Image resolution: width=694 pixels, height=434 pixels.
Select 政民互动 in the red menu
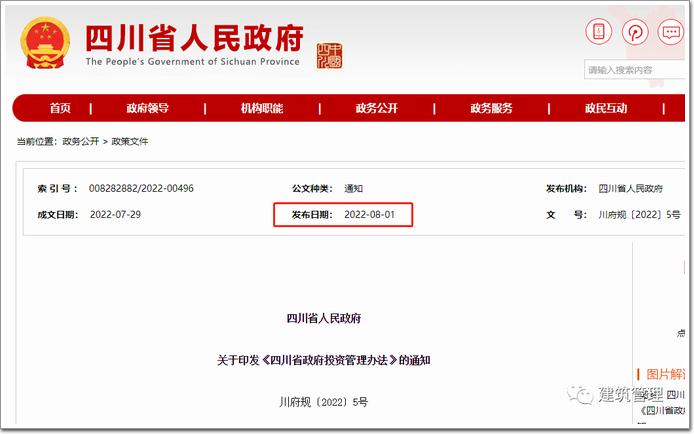click(605, 108)
